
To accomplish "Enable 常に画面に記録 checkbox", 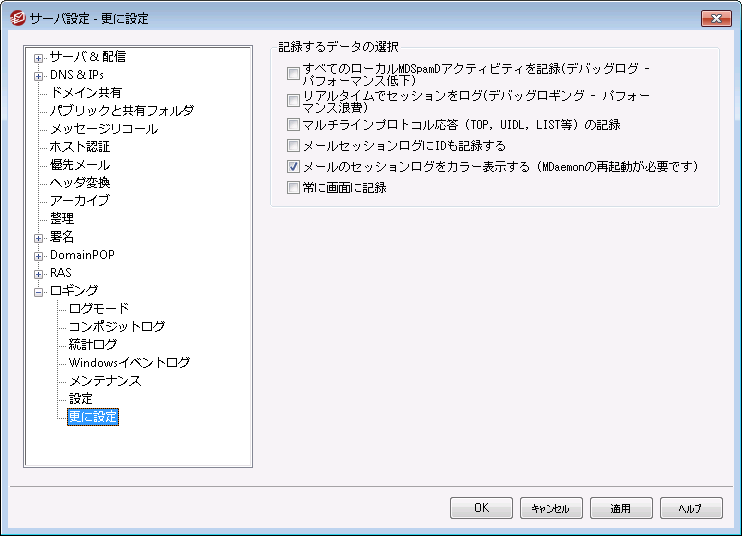I will [x=293, y=187].
